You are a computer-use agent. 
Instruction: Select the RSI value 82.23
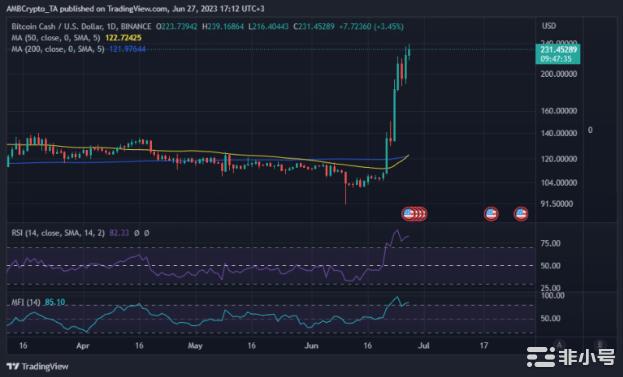tap(119, 233)
